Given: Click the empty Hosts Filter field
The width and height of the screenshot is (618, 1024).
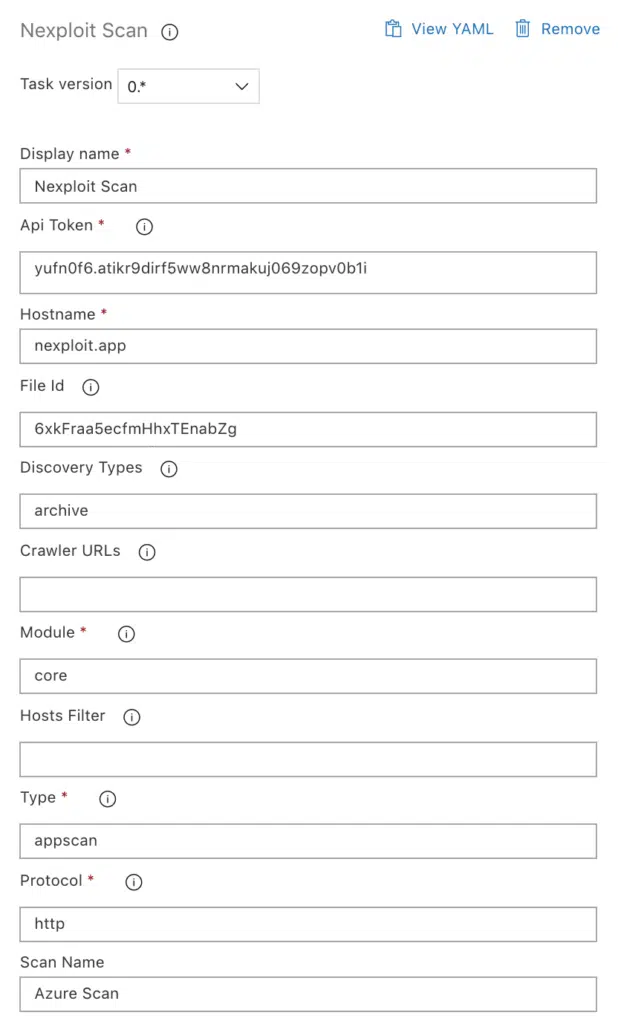Looking at the screenshot, I should [308, 760].
